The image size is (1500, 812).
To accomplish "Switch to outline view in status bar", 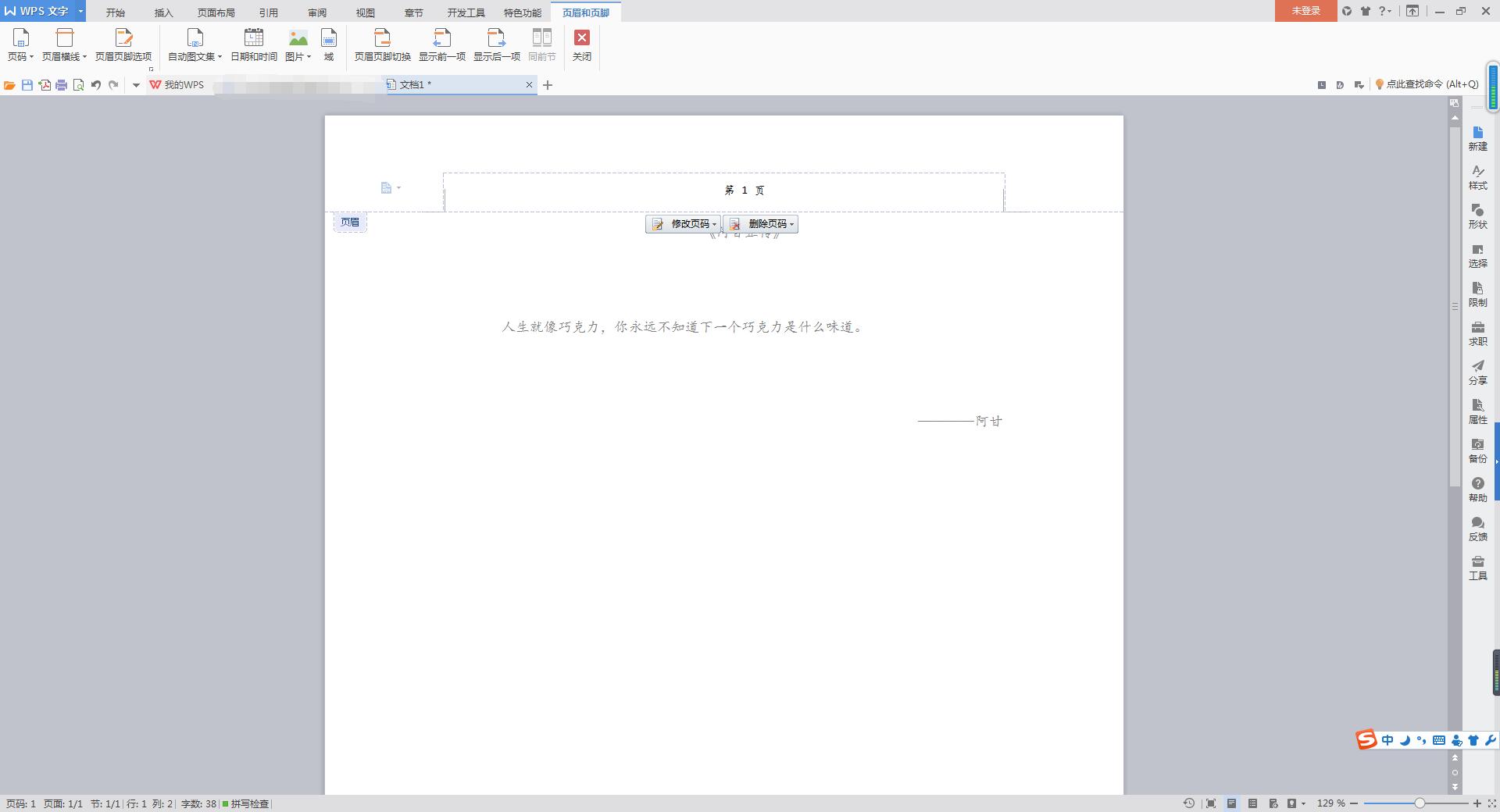I will 1252,803.
